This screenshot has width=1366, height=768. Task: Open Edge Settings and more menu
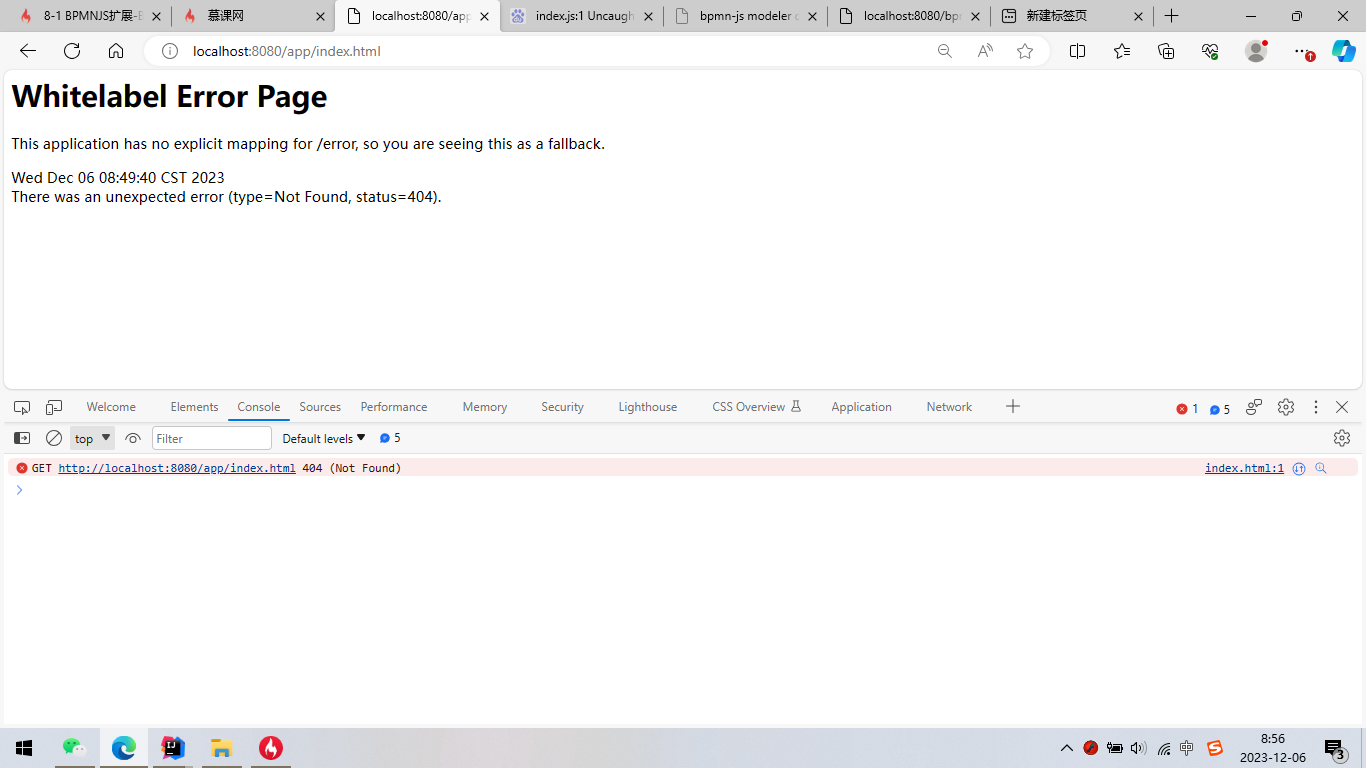click(1301, 51)
